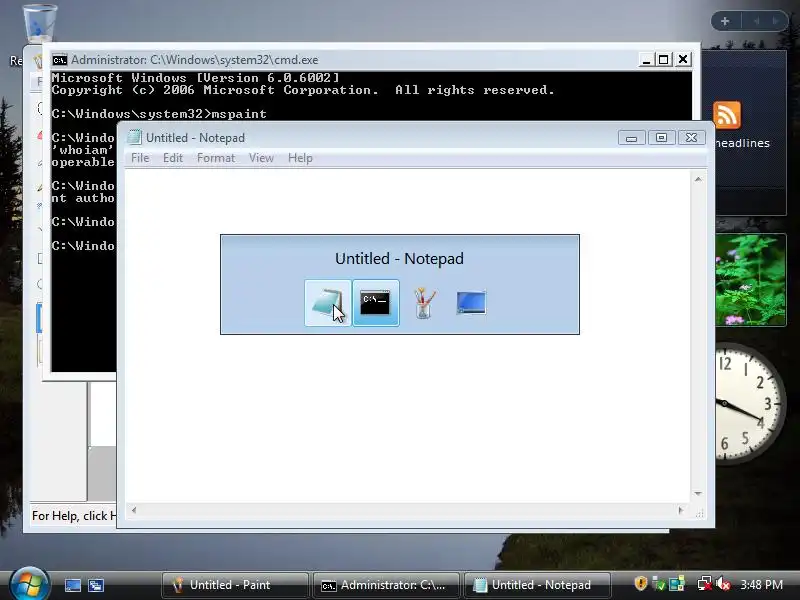
Task: Open Notepad's Format menu
Action: 216,158
